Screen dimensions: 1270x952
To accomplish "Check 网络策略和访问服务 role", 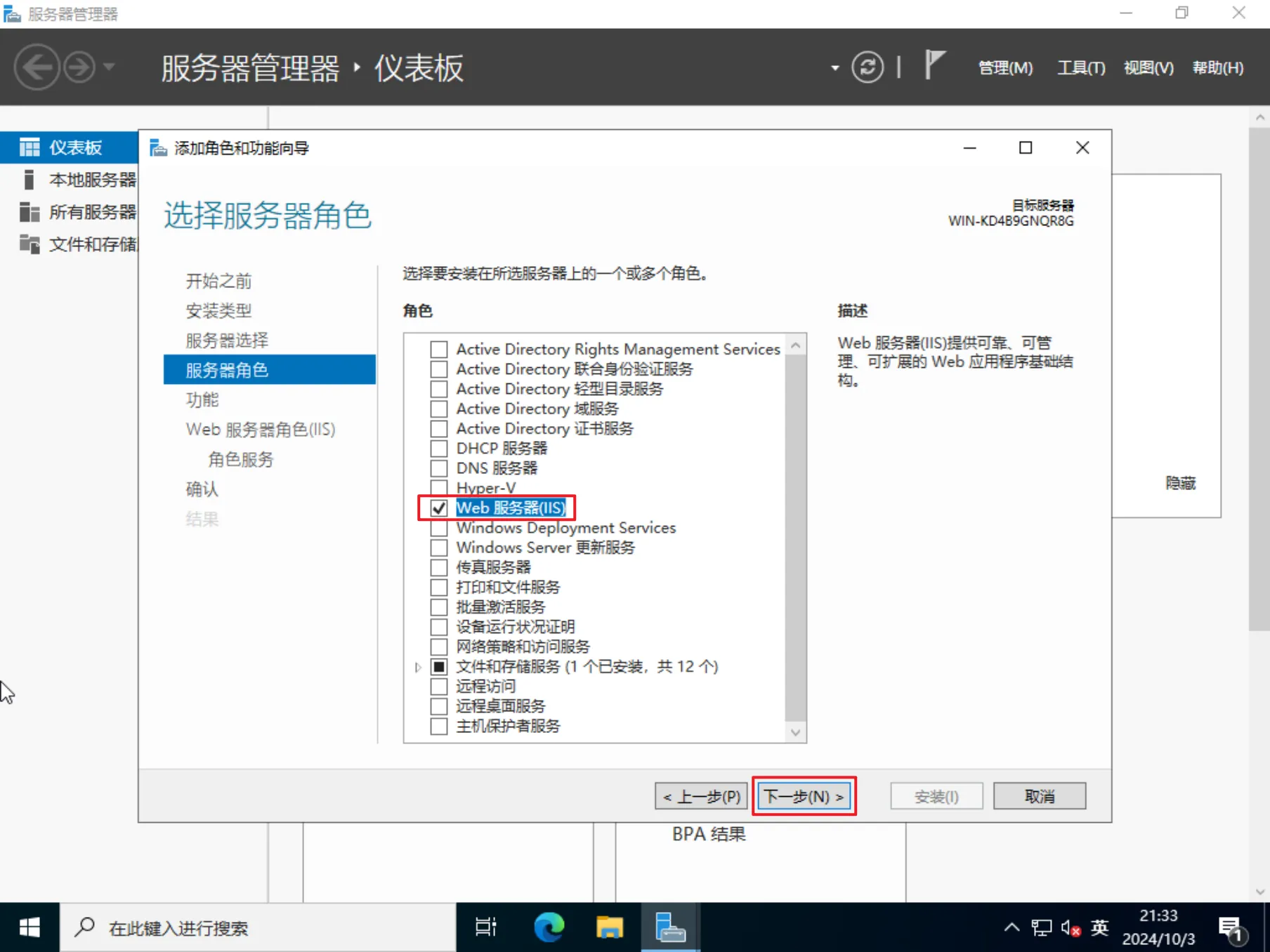I will tap(439, 646).
